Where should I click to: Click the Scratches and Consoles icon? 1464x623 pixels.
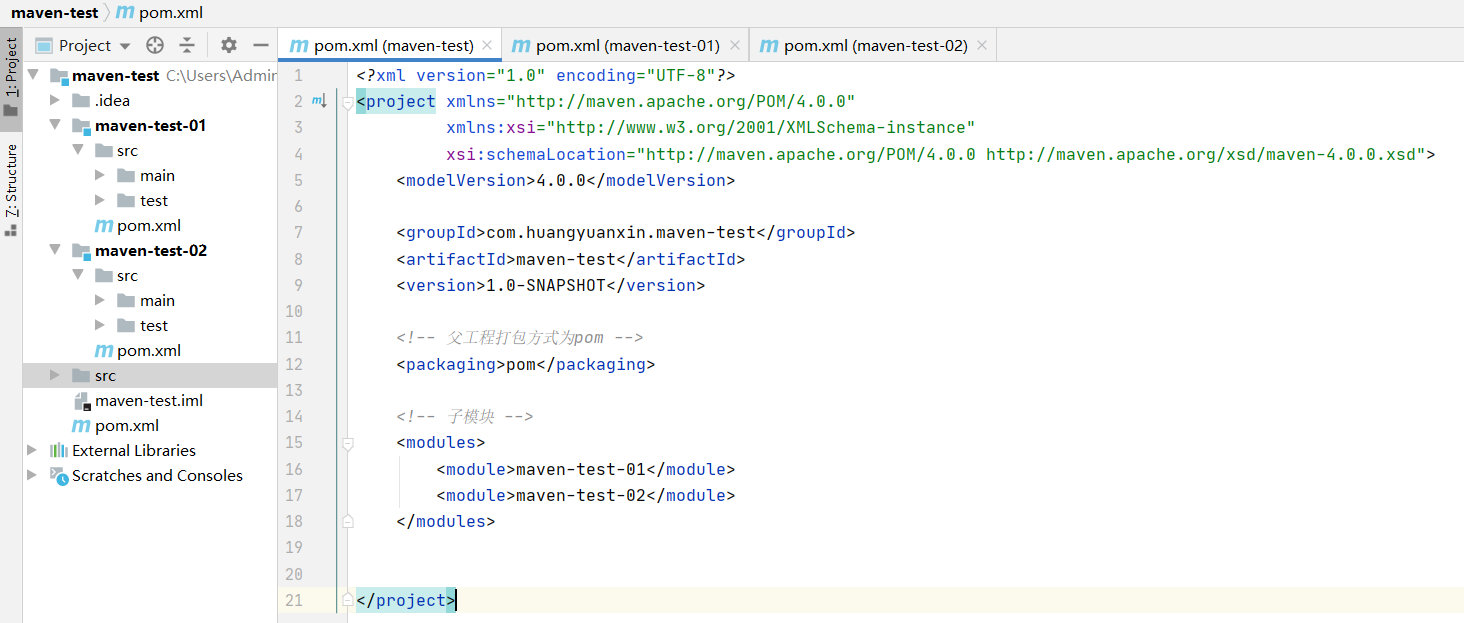[58, 475]
